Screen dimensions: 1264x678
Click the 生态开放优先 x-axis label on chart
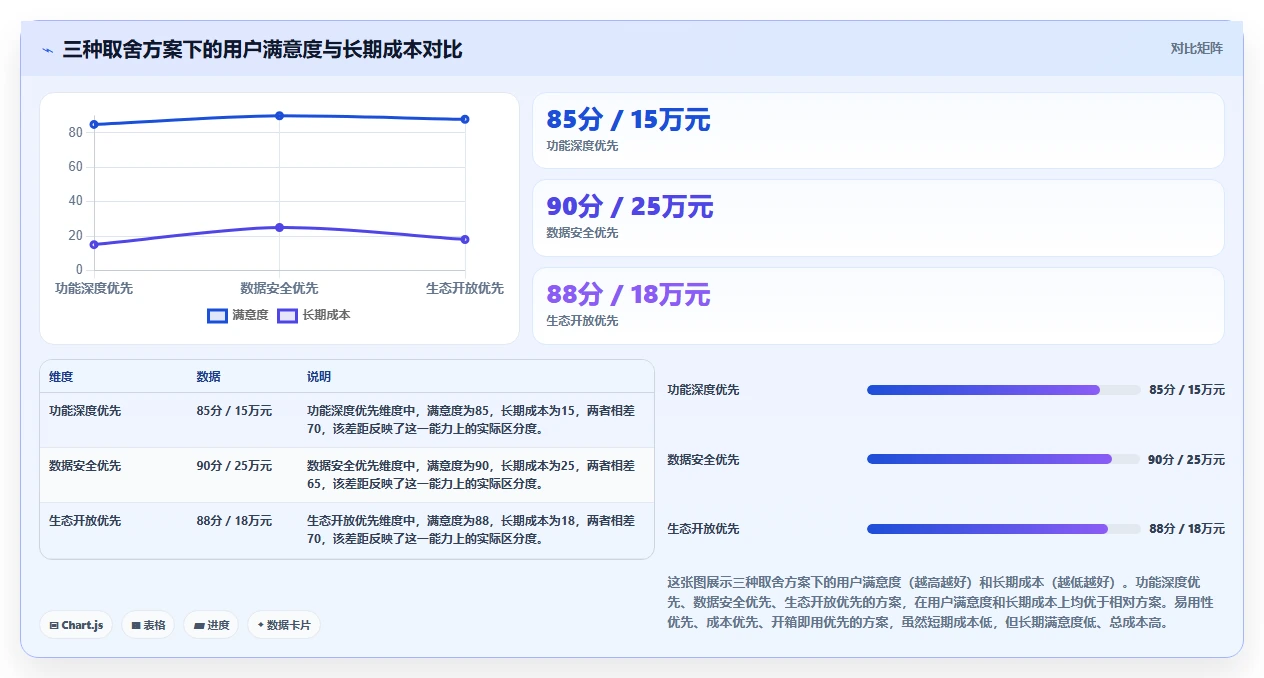pos(465,288)
